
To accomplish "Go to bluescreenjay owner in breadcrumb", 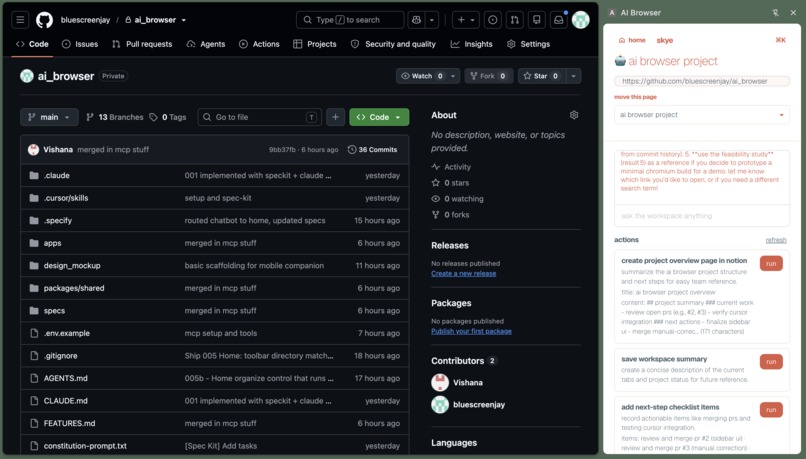I will (x=85, y=20).
